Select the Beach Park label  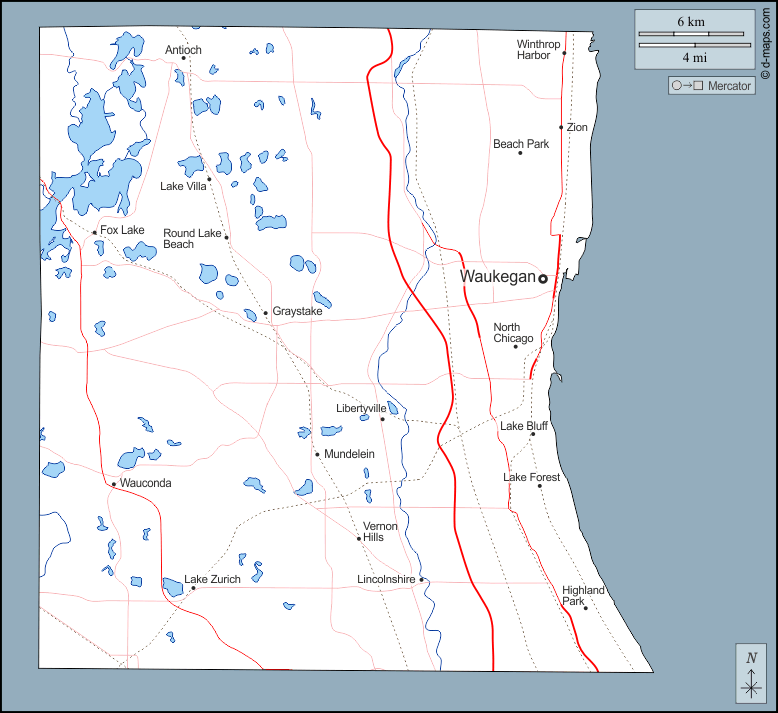pyautogui.click(x=521, y=144)
